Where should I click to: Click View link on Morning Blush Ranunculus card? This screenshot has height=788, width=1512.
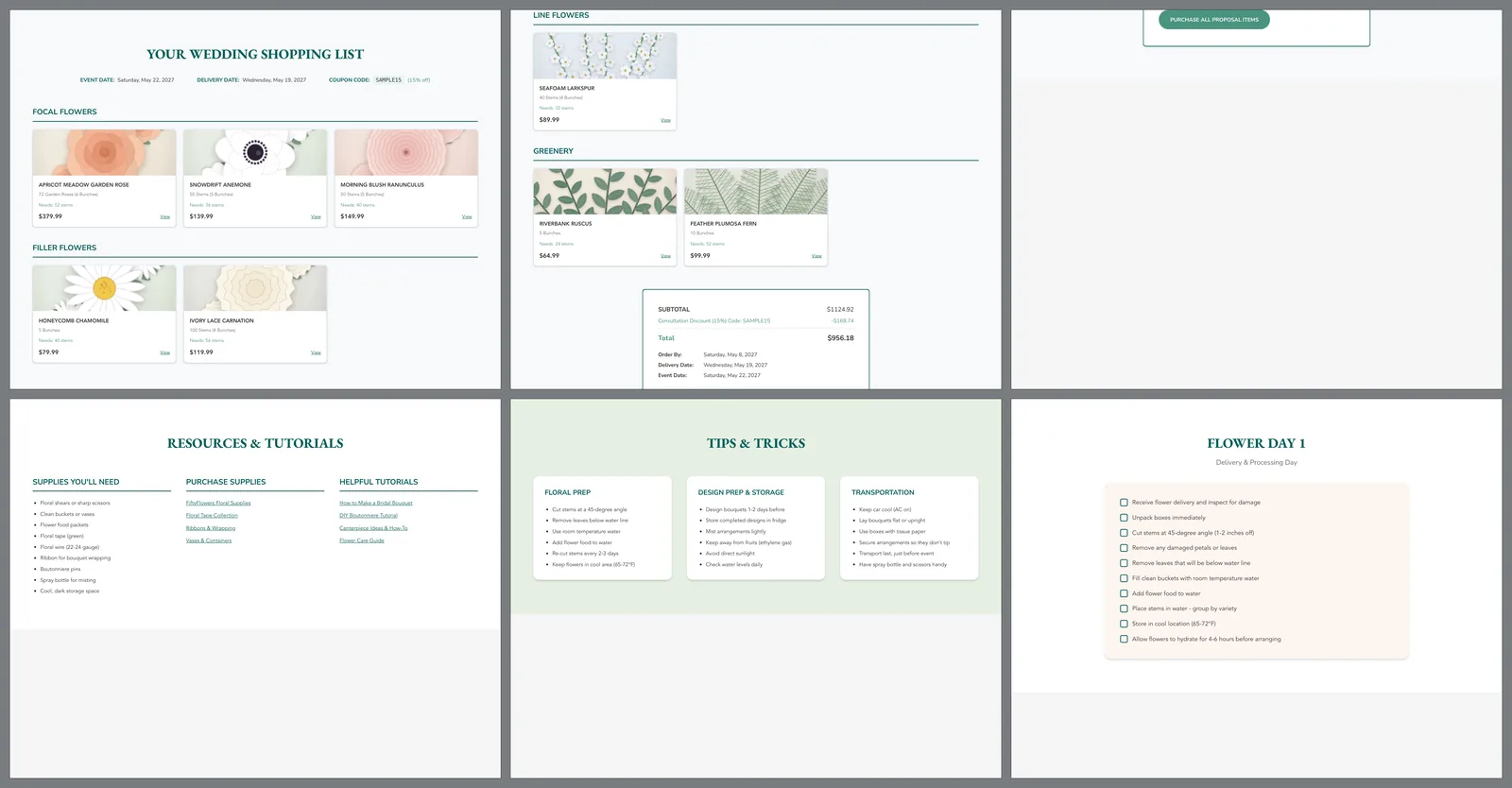point(467,216)
